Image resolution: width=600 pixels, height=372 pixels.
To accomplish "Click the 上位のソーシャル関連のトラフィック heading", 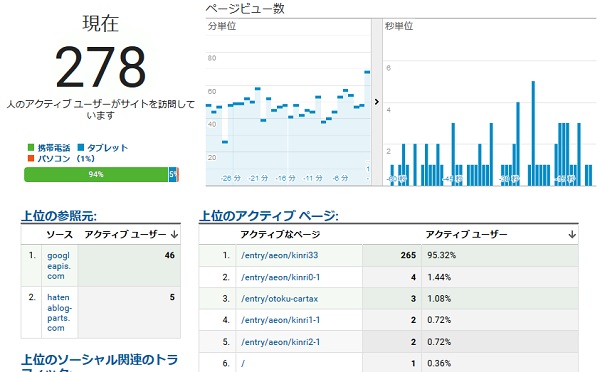I will coord(99,364).
